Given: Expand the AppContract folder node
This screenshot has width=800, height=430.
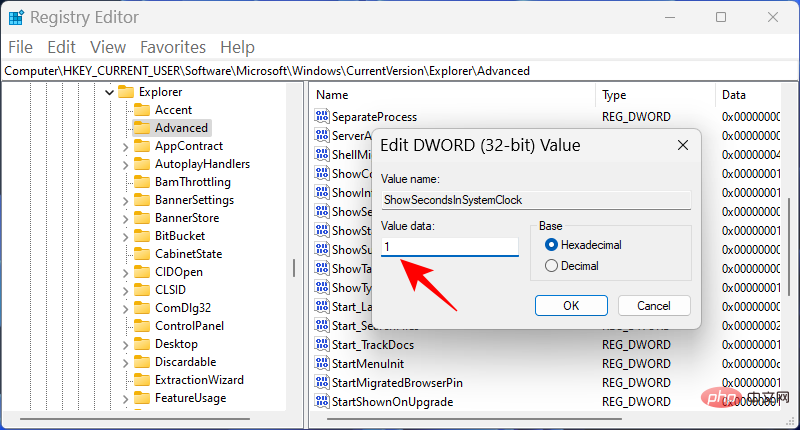Looking at the screenshot, I should click(124, 146).
